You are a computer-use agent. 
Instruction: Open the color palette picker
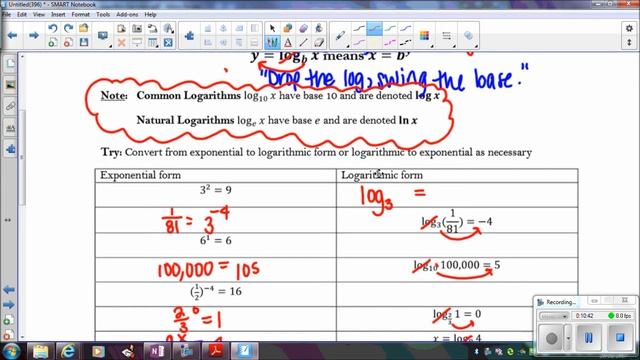coord(424,36)
